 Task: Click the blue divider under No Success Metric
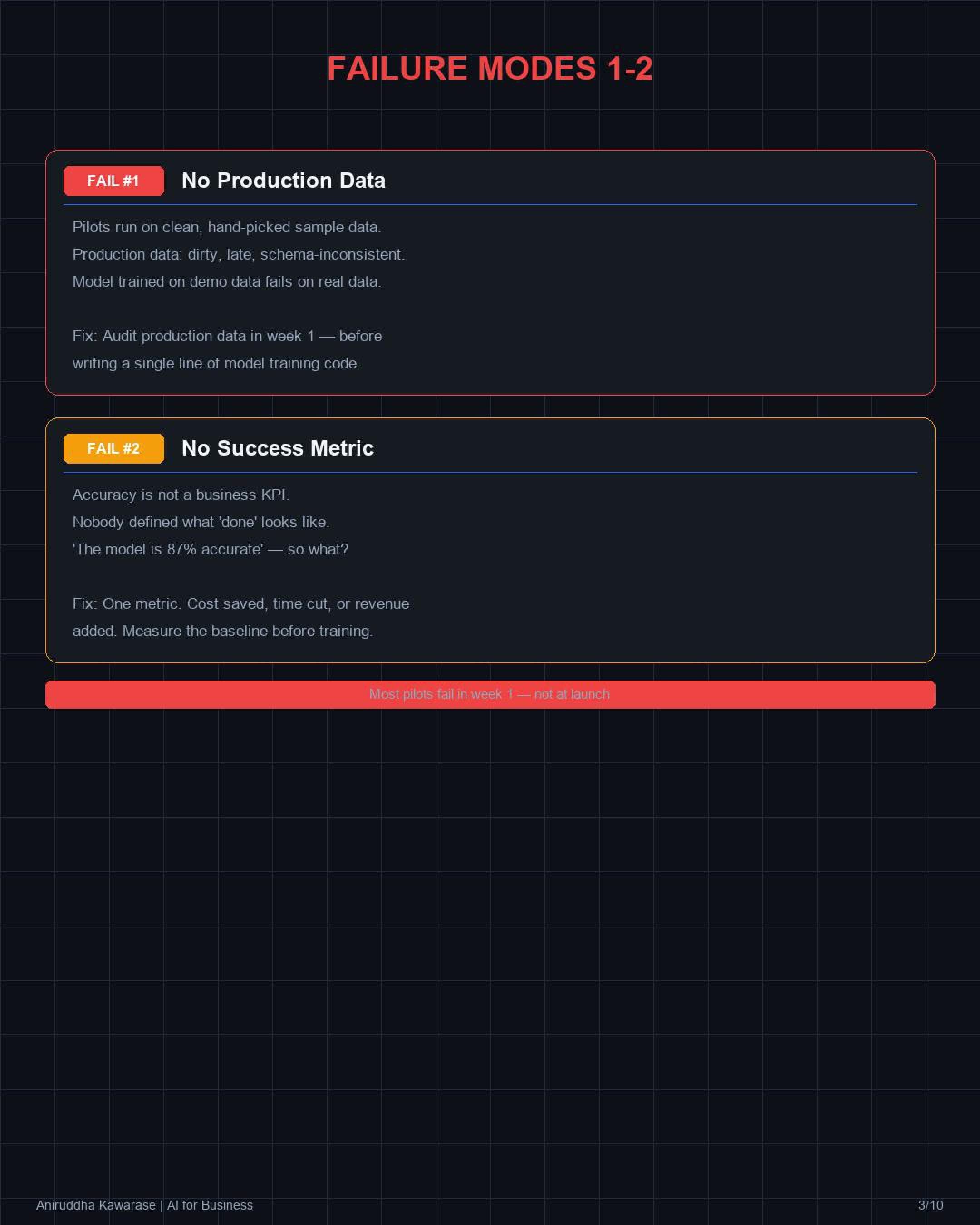pos(490,472)
